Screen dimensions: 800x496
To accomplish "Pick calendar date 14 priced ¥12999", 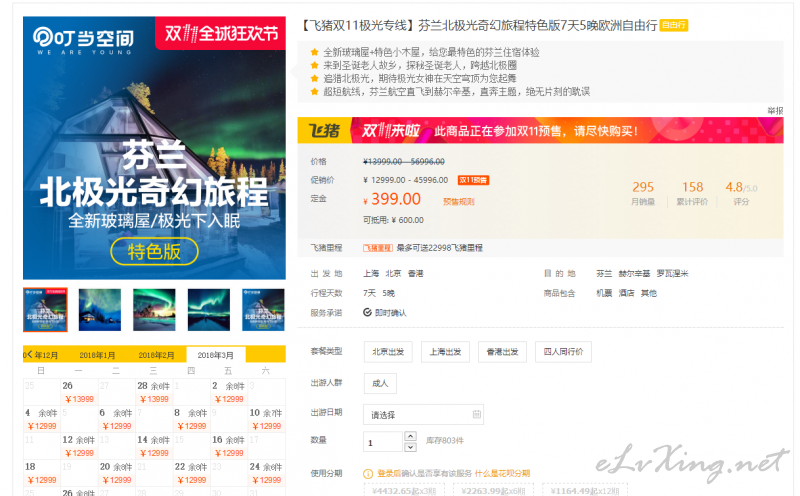I will tap(154, 446).
